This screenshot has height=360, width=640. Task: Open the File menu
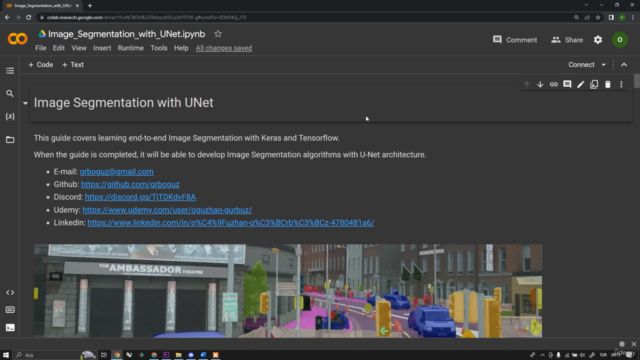pyautogui.click(x=40, y=48)
